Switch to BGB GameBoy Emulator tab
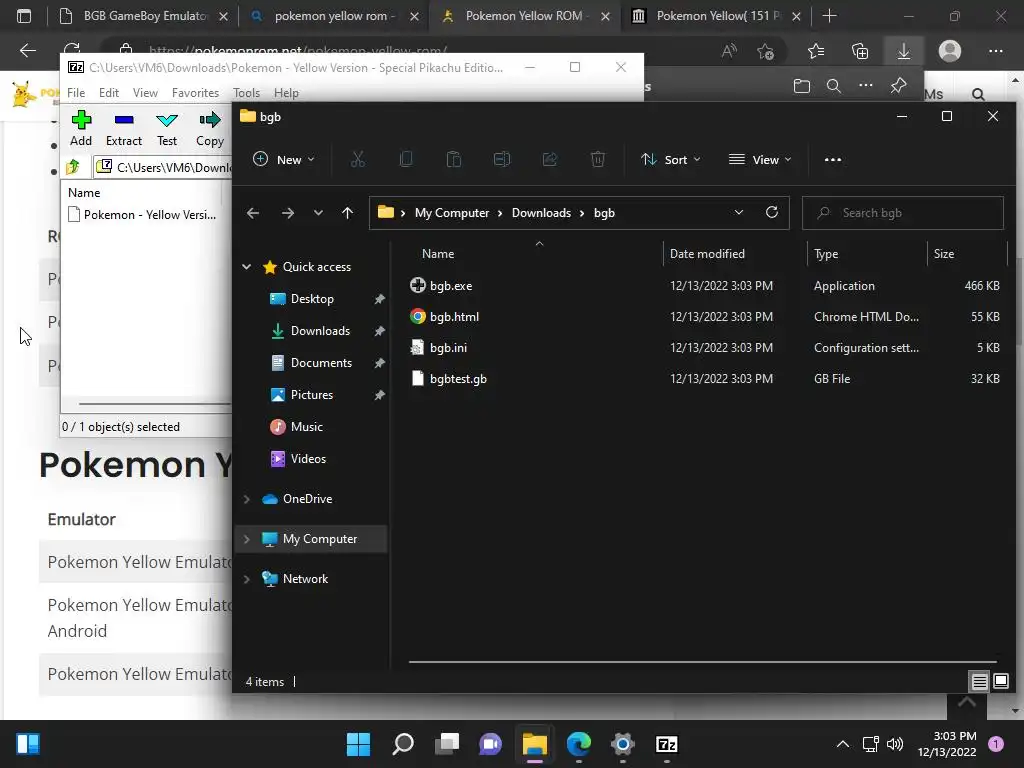The height and width of the screenshot is (768, 1024). (x=143, y=16)
